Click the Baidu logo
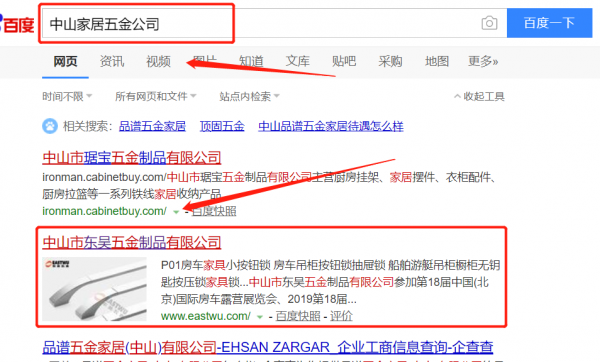This screenshot has width=600, height=362. pos(17,24)
